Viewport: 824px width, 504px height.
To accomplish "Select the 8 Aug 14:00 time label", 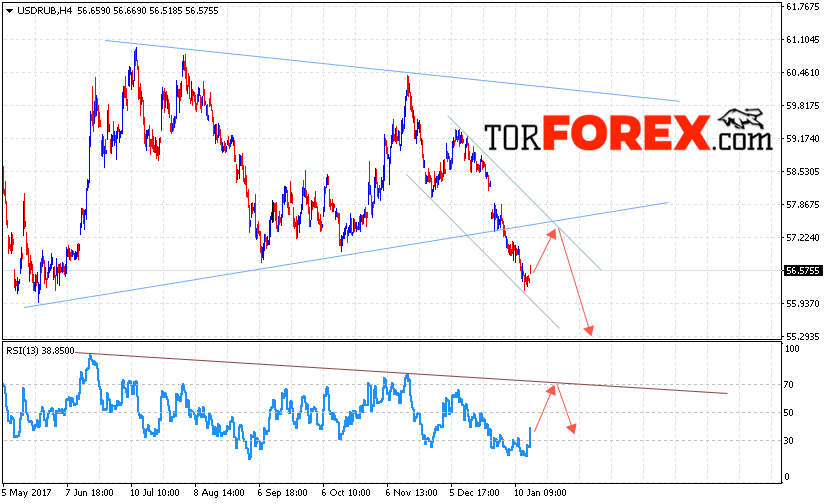I will click(x=219, y=493).
